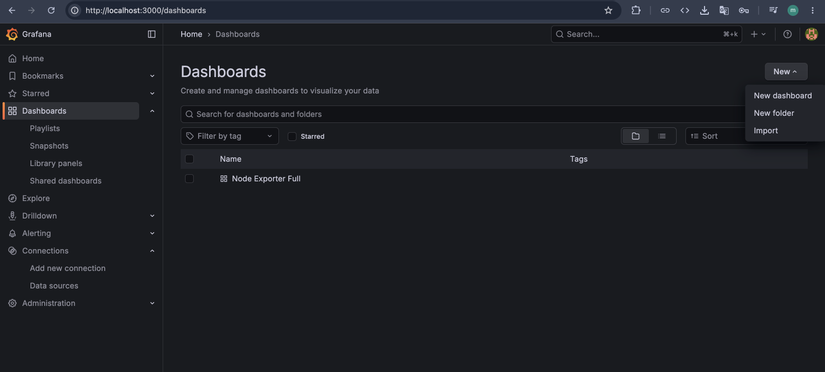Screen dimensions: 825x372
Task: Expand the Drilldown section chevron
Action: (152, 216)
